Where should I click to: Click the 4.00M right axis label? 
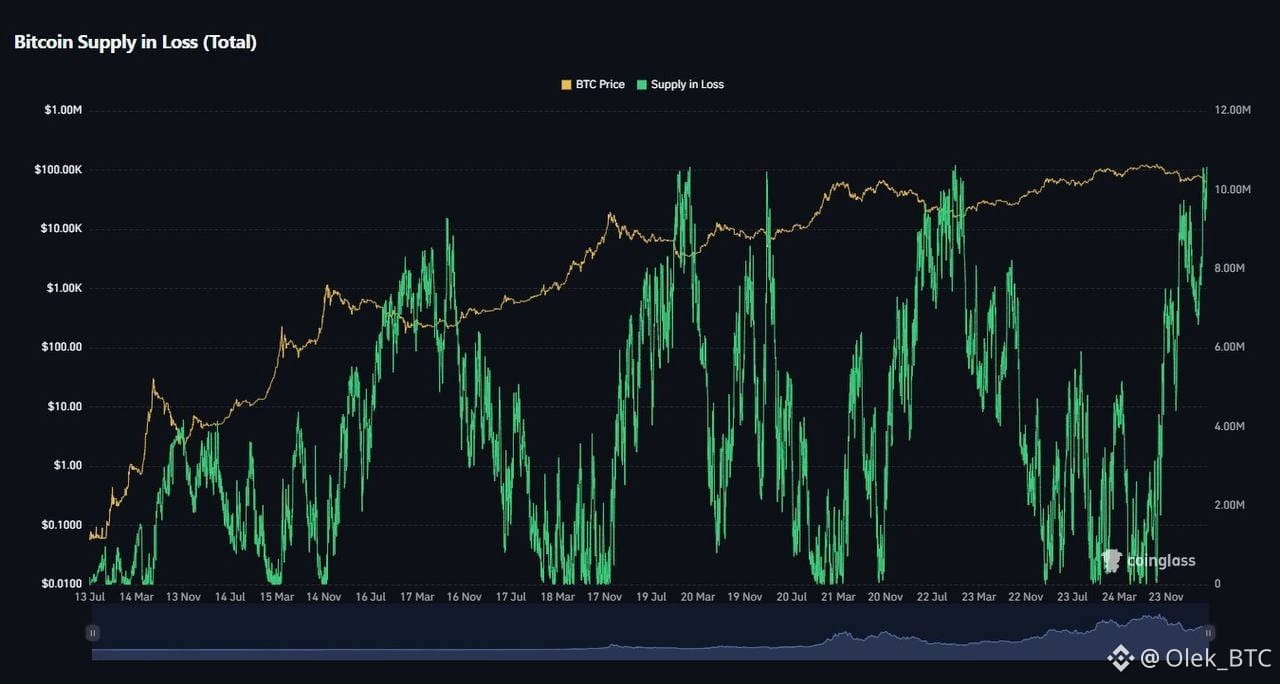tap(1230, 426)
